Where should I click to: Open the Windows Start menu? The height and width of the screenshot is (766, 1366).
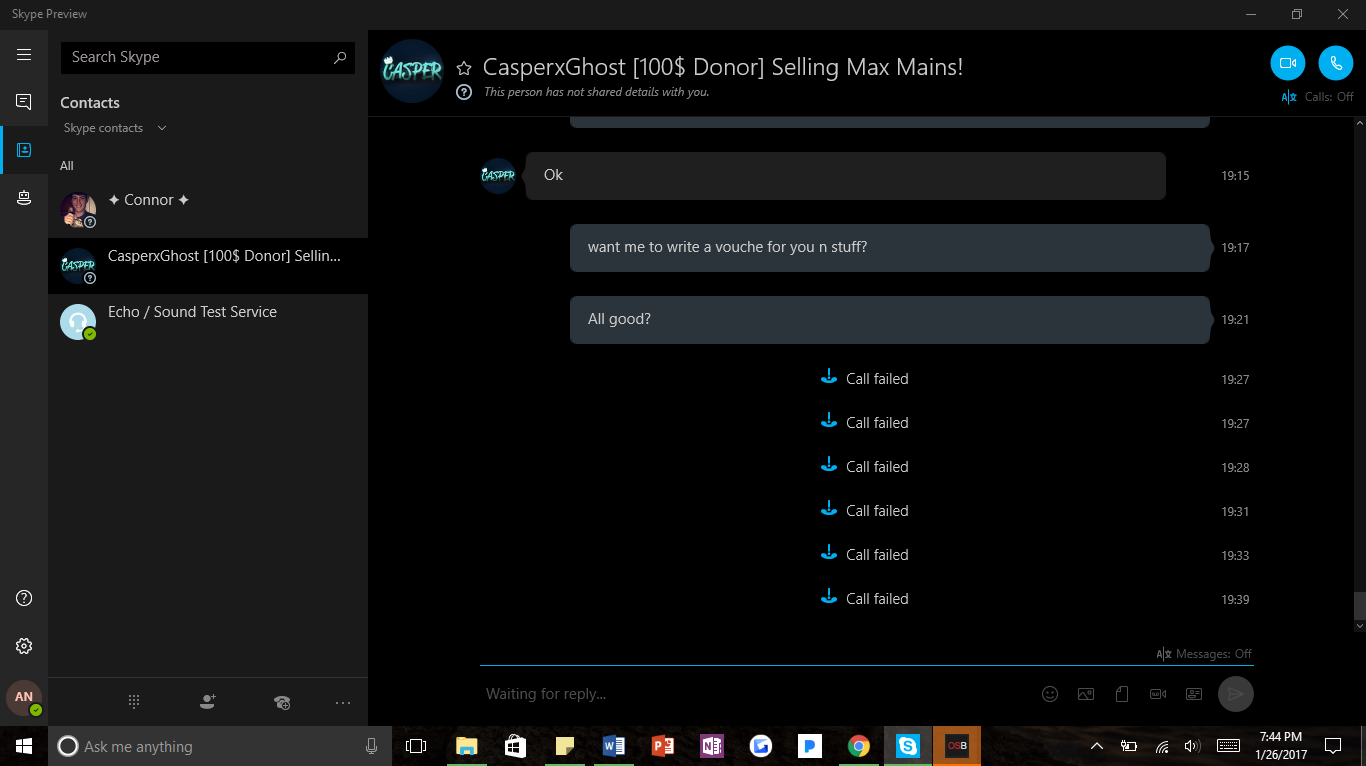coord(24,746)
